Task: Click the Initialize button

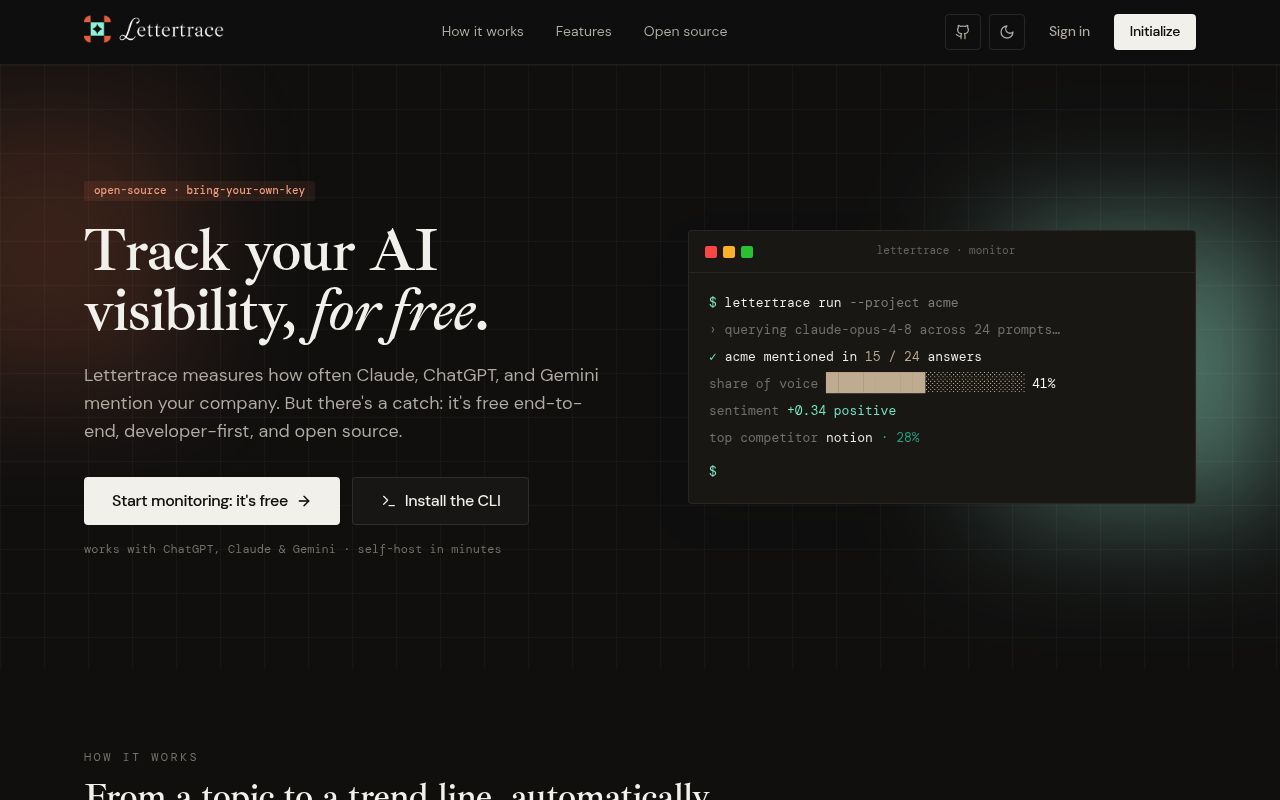Action: [1155, 32]
